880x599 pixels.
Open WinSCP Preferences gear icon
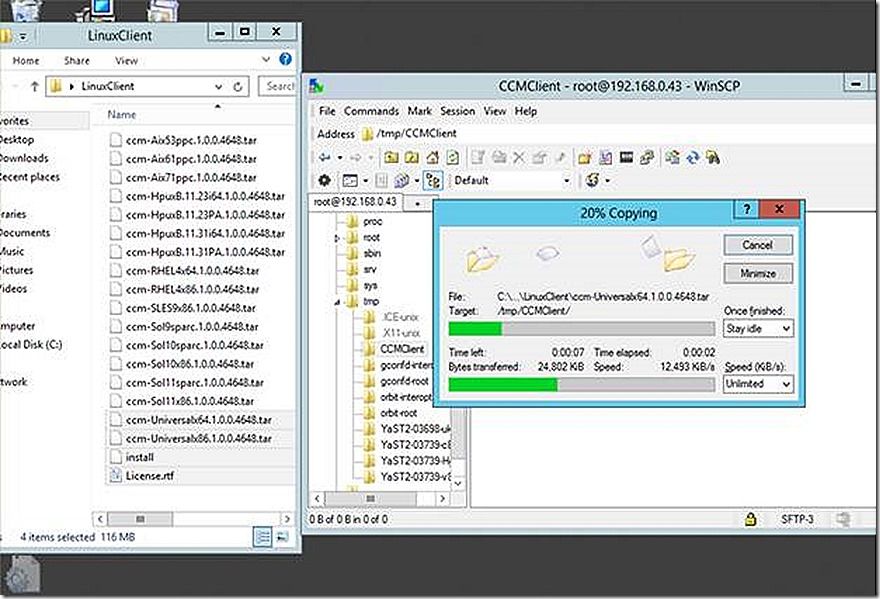(324, 180)
